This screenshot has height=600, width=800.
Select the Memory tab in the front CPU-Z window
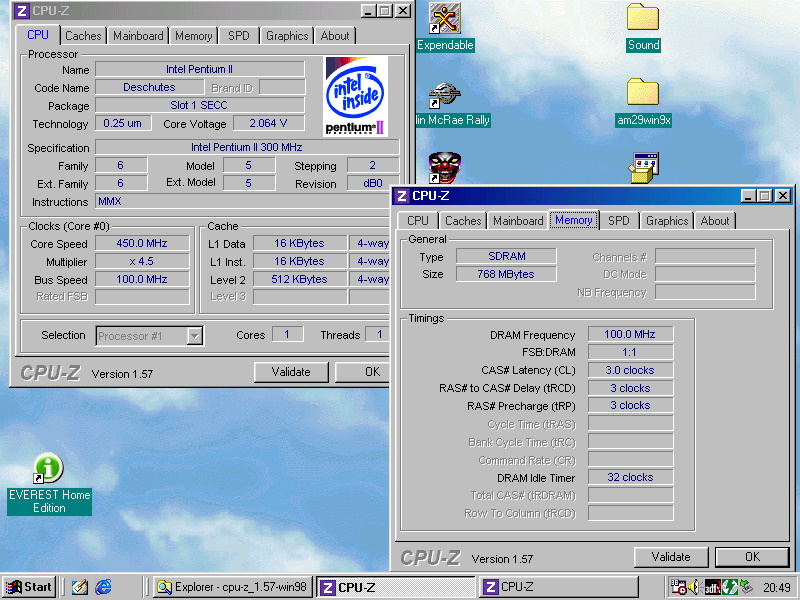tap(573, 220)
